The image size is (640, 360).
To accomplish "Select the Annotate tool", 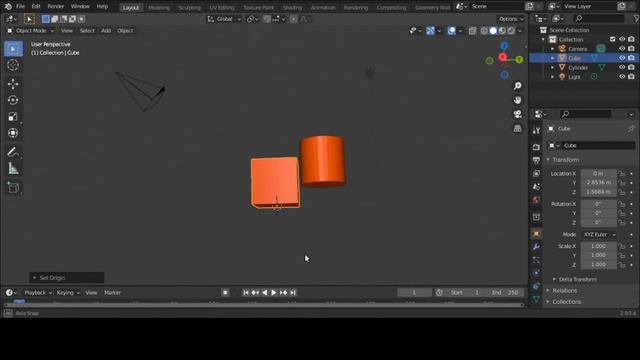I will coord(13,152).
